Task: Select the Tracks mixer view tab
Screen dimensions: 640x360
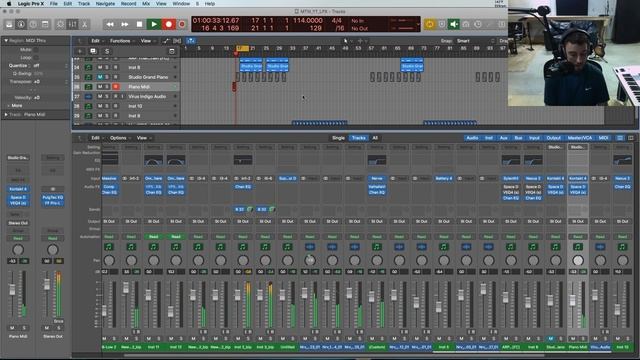Action: pos(358,138)
